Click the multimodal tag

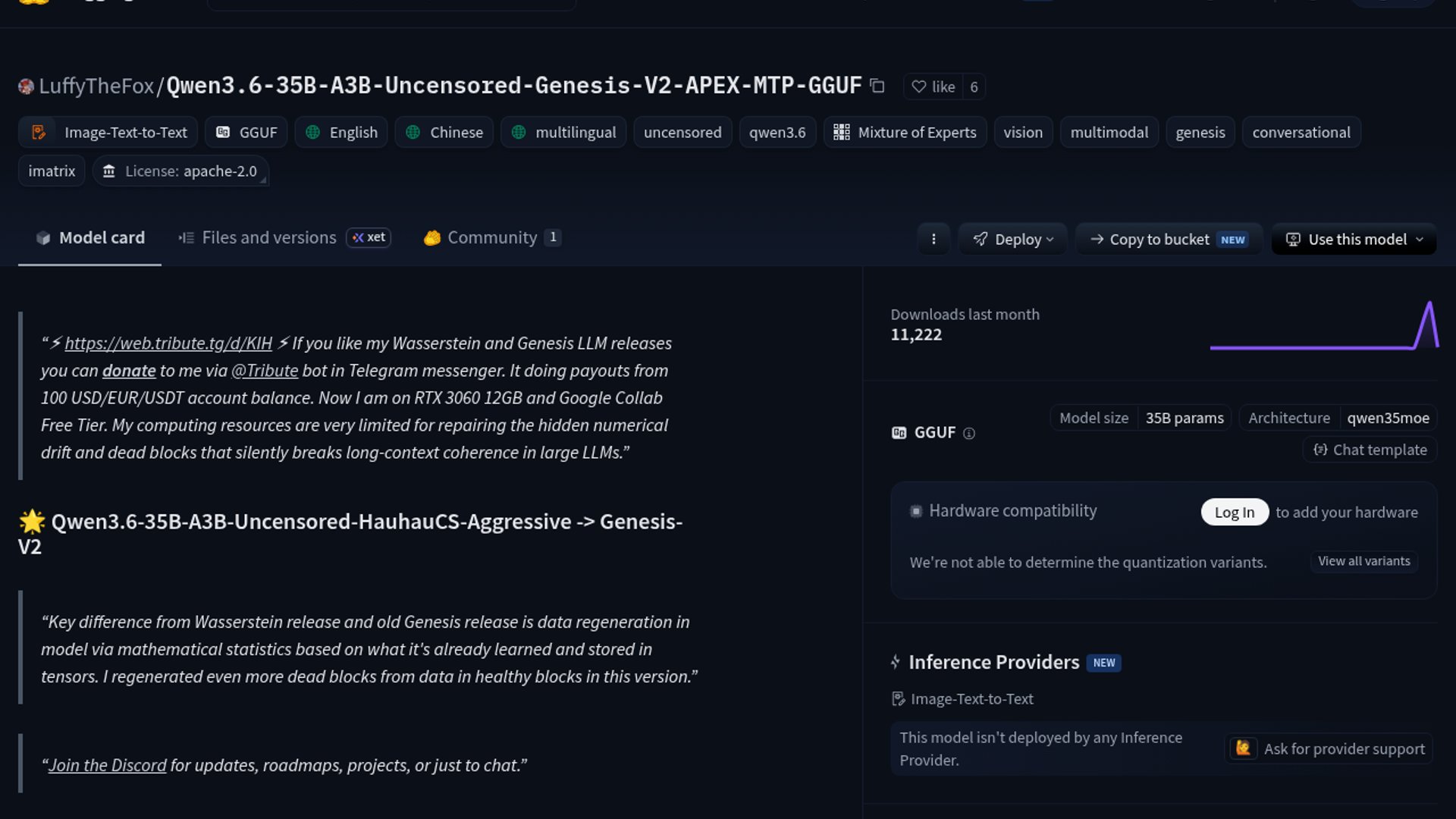coord(1109,132)
